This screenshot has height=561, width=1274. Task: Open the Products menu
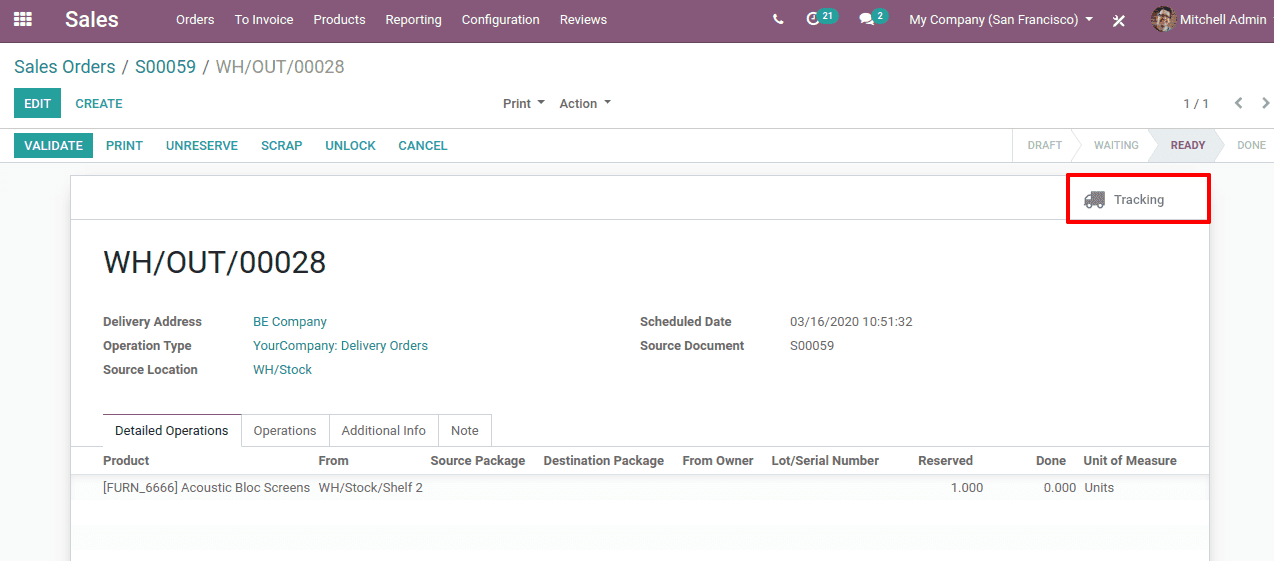(339, 19)
